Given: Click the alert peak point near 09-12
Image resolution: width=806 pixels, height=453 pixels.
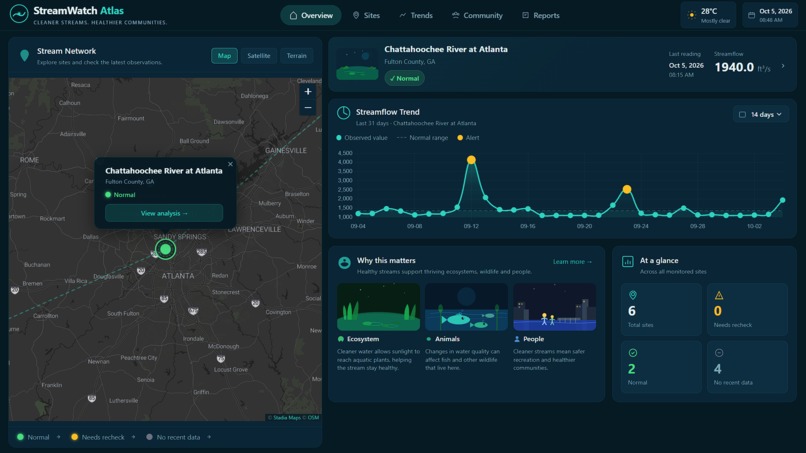Looking at the screenshot, I should click(x=471, y=160).
